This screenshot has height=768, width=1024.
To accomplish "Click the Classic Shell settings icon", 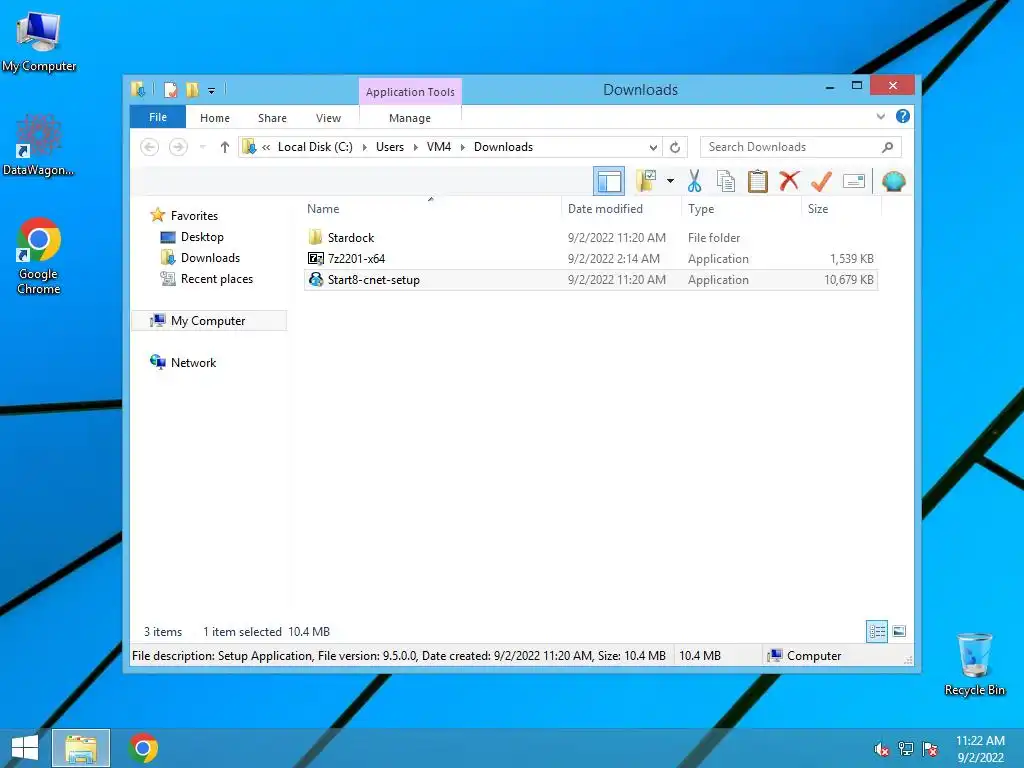I will [x=893, y=181].
